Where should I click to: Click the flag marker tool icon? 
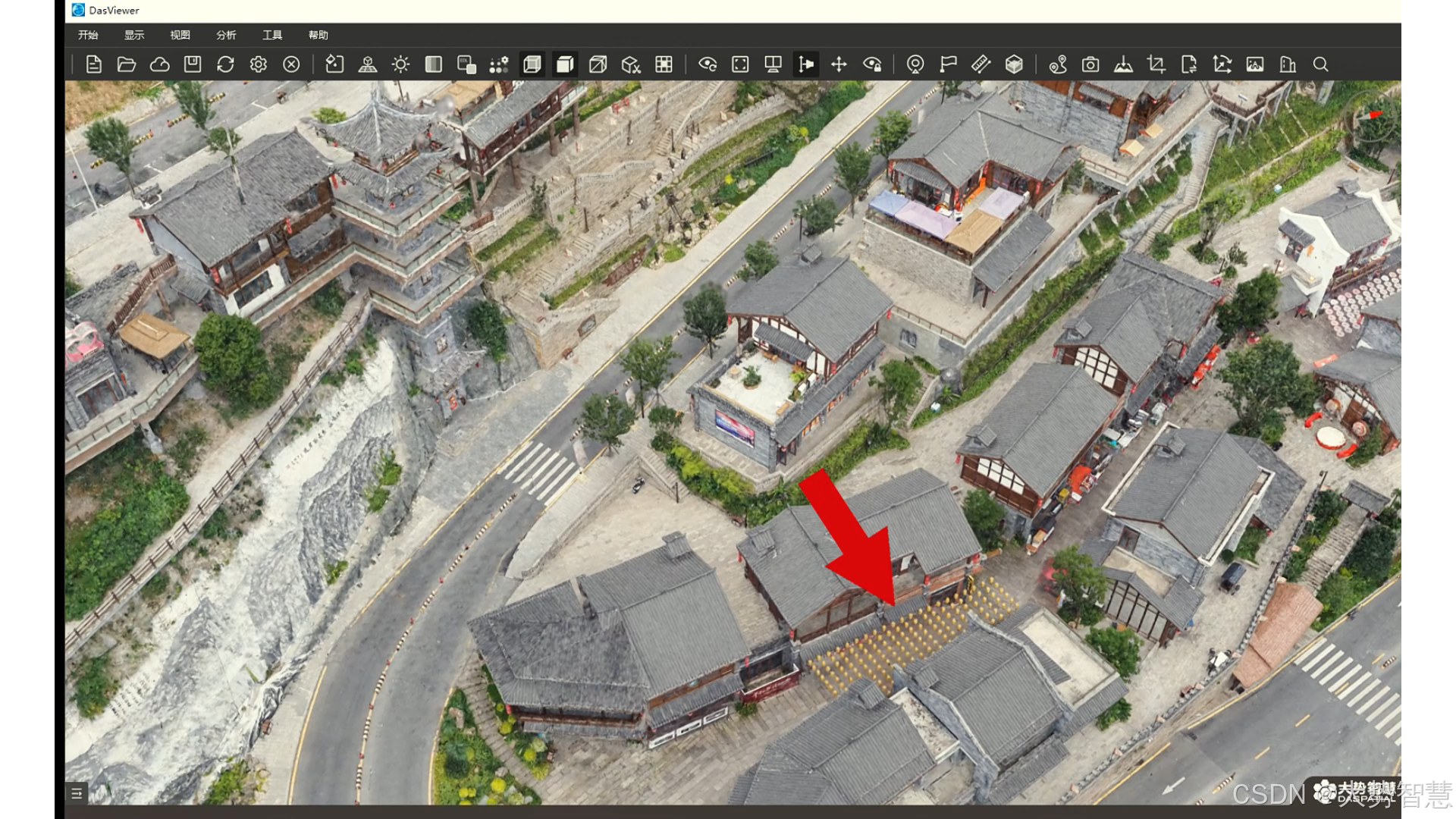pyautogui.click(x=948, y=64)
